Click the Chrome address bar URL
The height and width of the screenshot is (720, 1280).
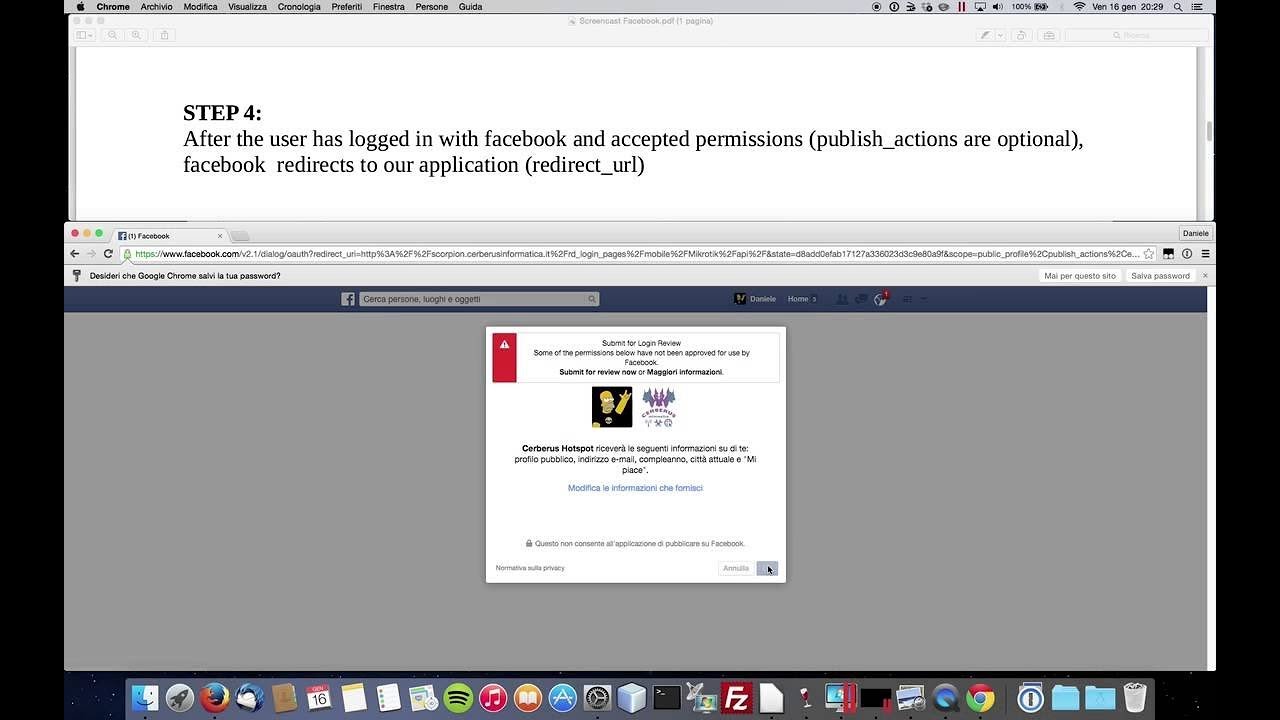coord(637,254)
